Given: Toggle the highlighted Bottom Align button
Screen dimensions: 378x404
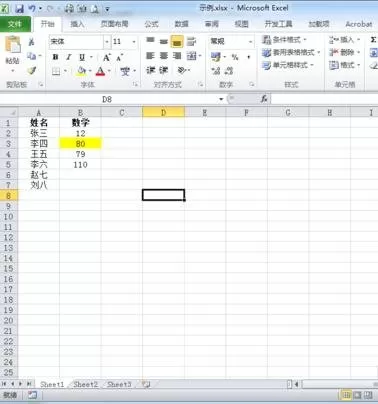Looking at the screenshot, I should tap(177, 42).
